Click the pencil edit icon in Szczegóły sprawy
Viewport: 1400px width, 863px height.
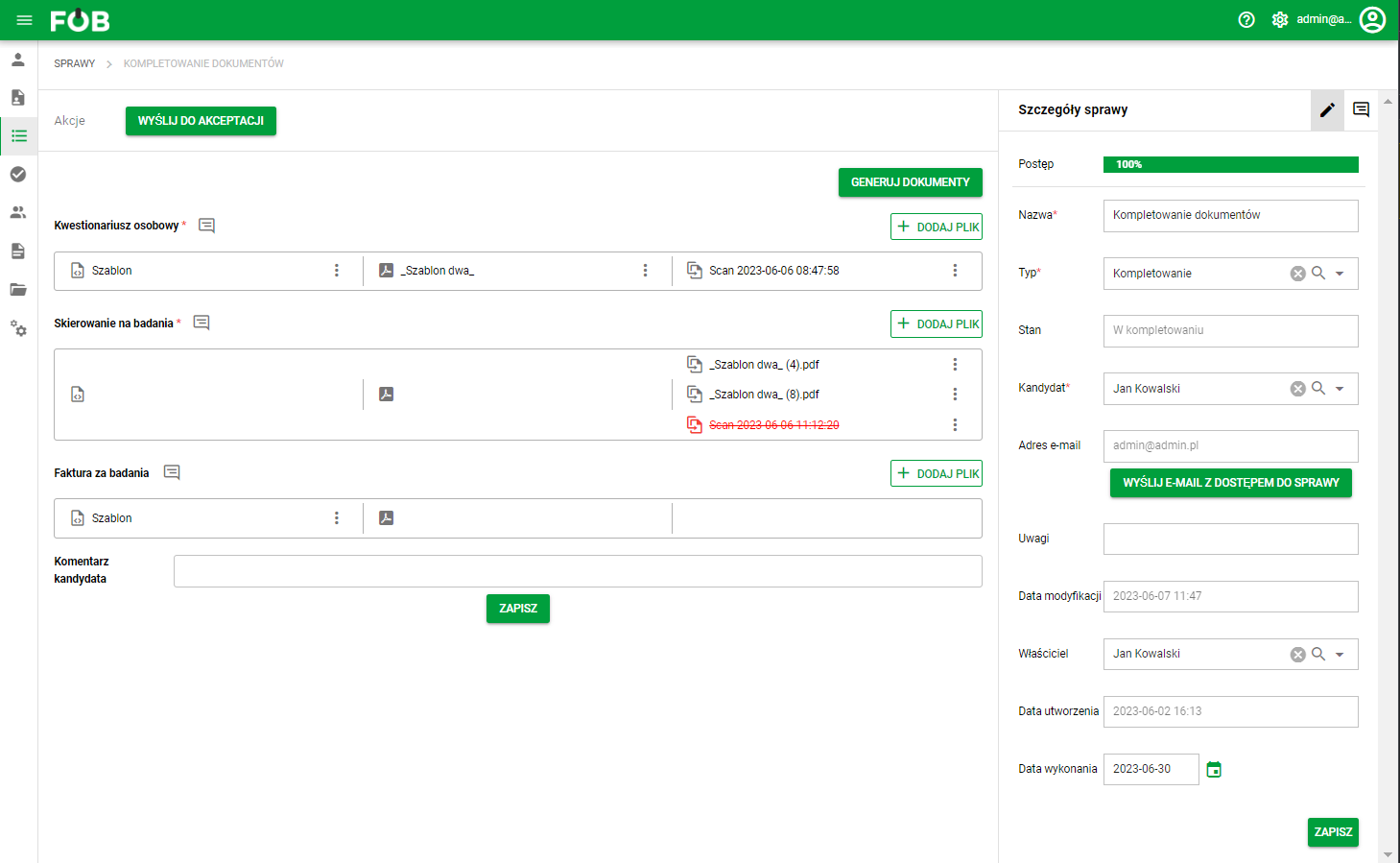[1327, 110]
